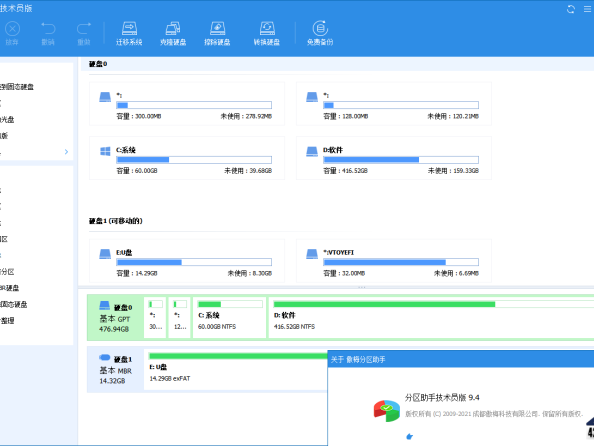Select the D: 软件 416.52GB NTFS block
The width and height of the screenshot is (594, 446).
(x=431, y=318)
